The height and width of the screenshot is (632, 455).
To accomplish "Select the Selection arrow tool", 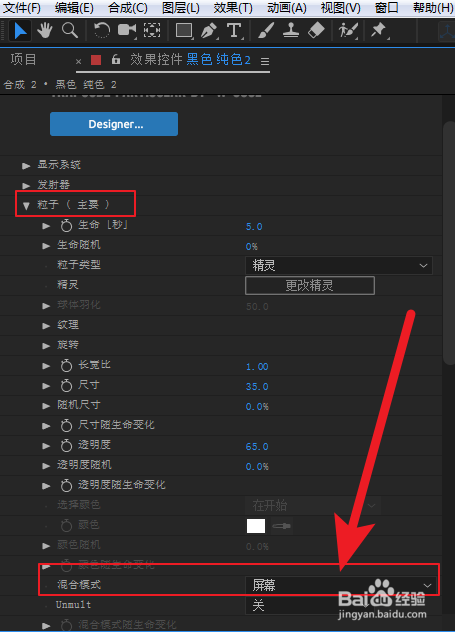I will 20,31.
